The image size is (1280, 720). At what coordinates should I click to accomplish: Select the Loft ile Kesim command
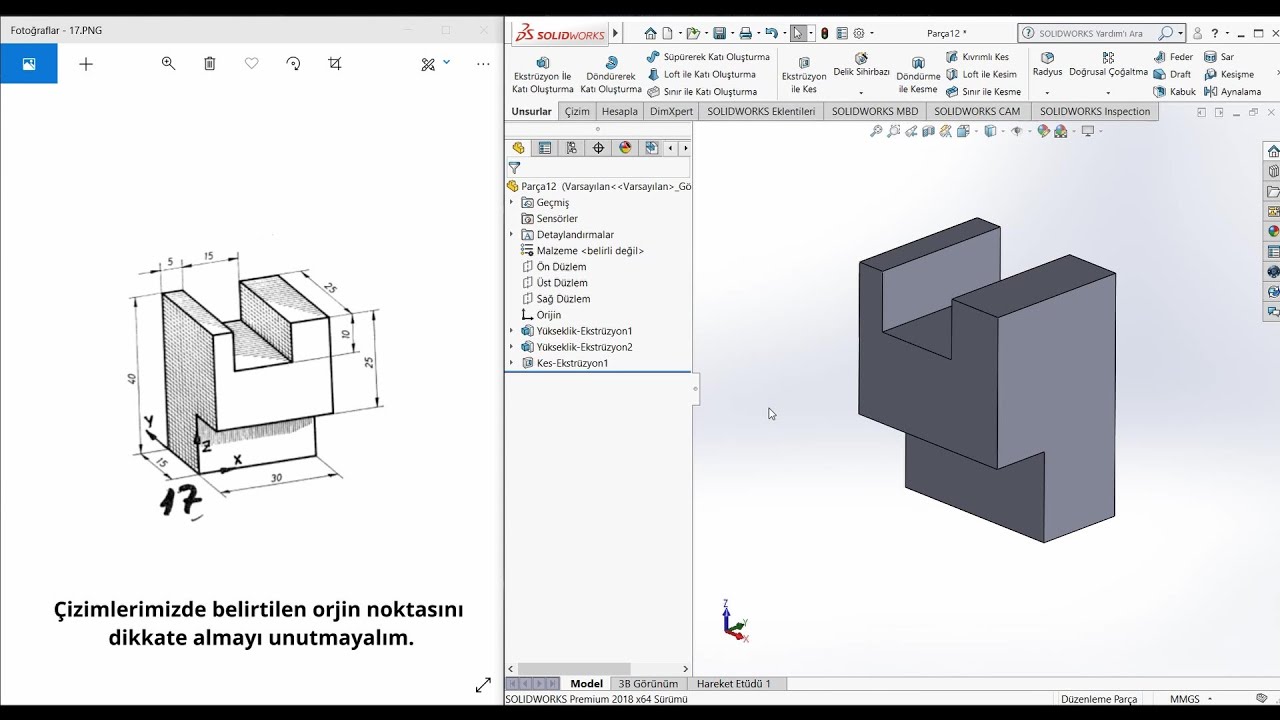(981, 74)
